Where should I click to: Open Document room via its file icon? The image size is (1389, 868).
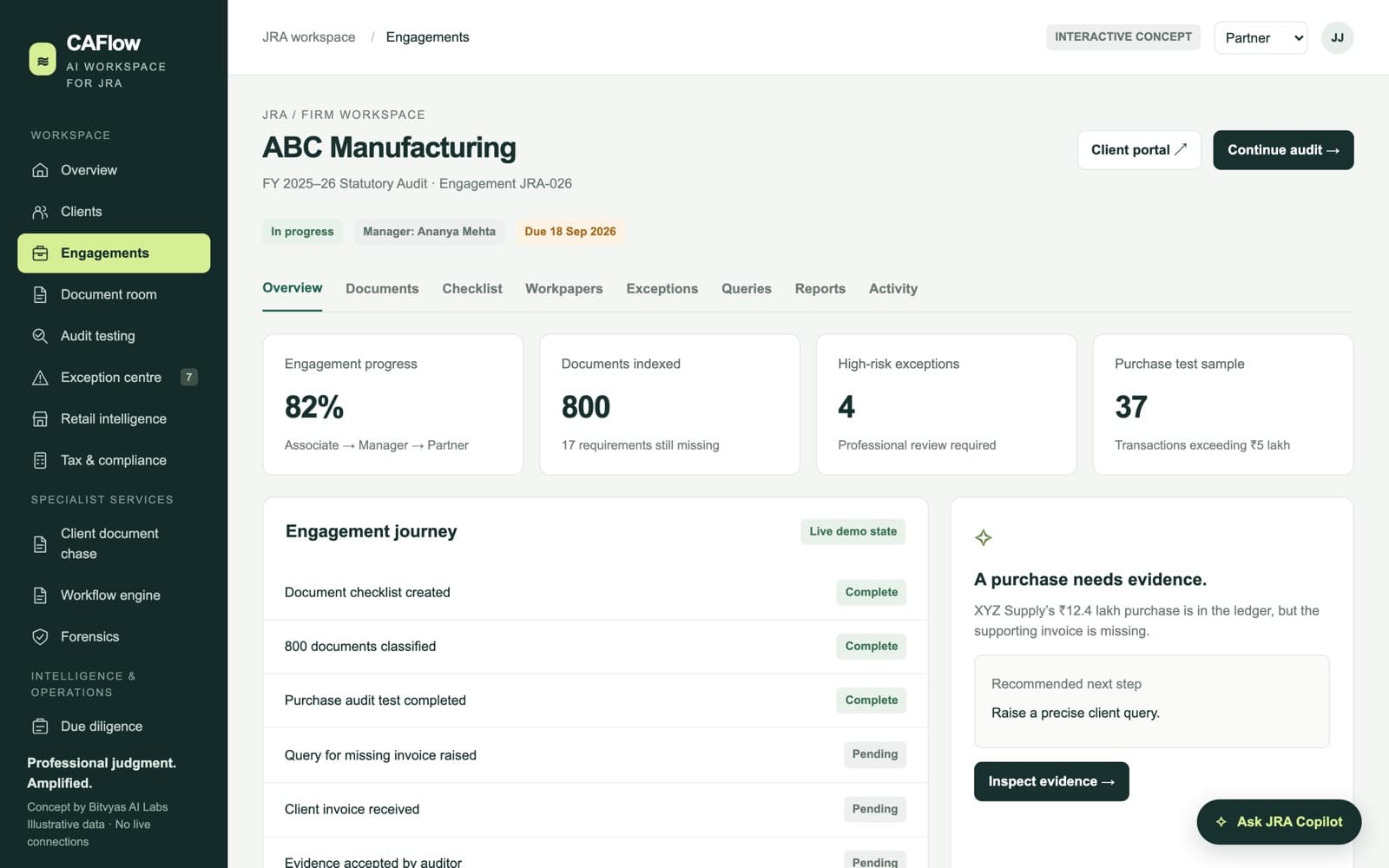[x=40, y=295]
